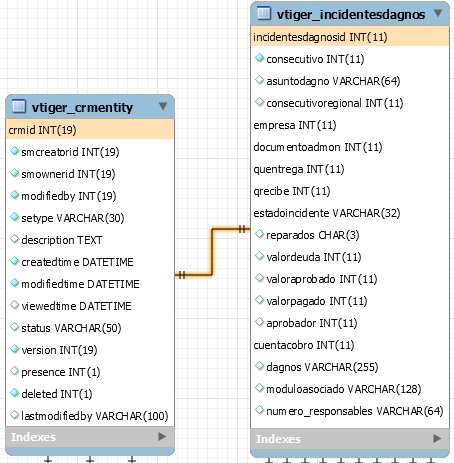The image size is (454, 463).
Task: Click the diamond icon beside consecutivo INT(11)
Action: pyautogui.click(x=259, y=58)
